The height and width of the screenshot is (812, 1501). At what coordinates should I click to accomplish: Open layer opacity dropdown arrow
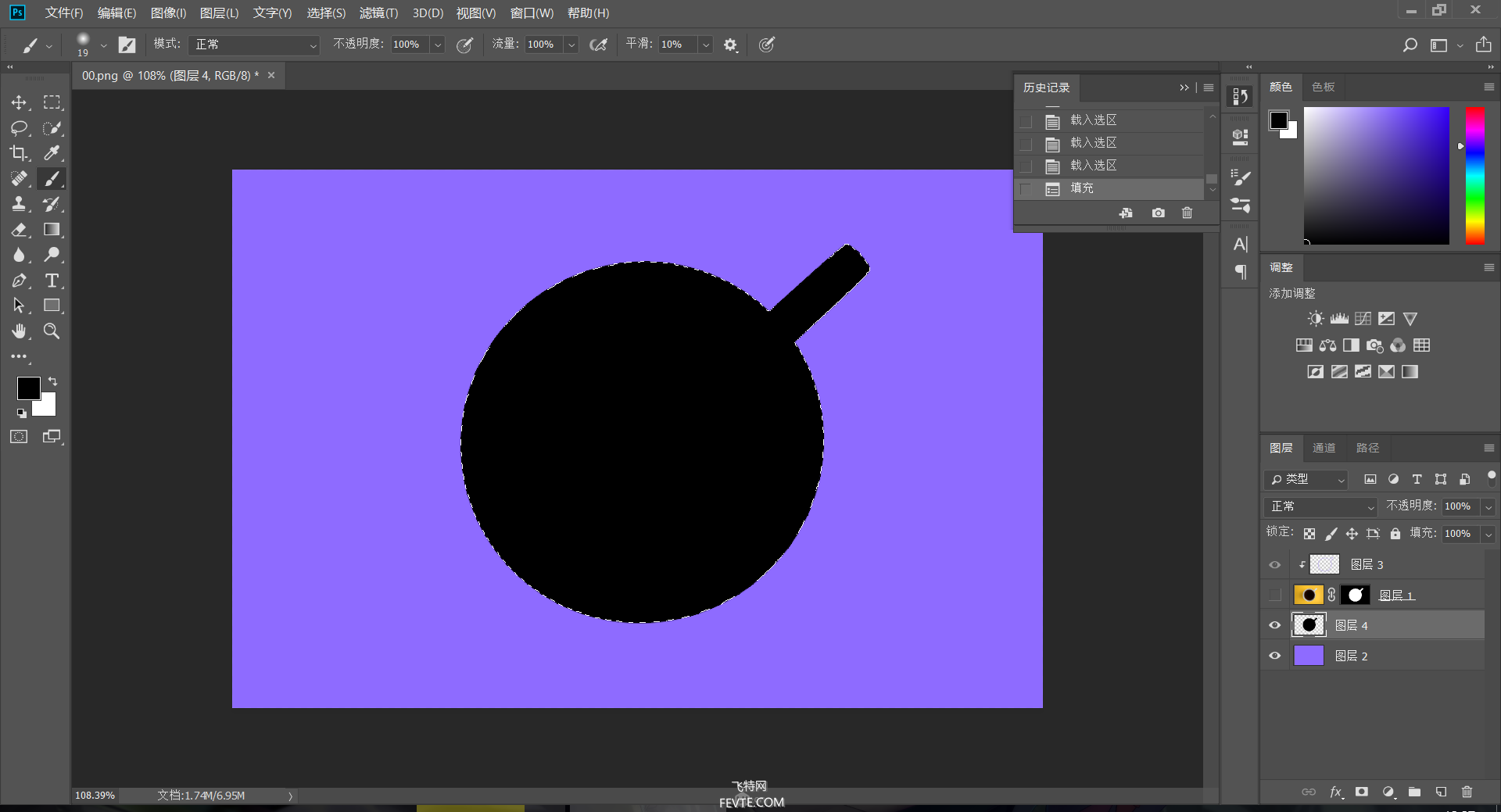point(1488,506)
